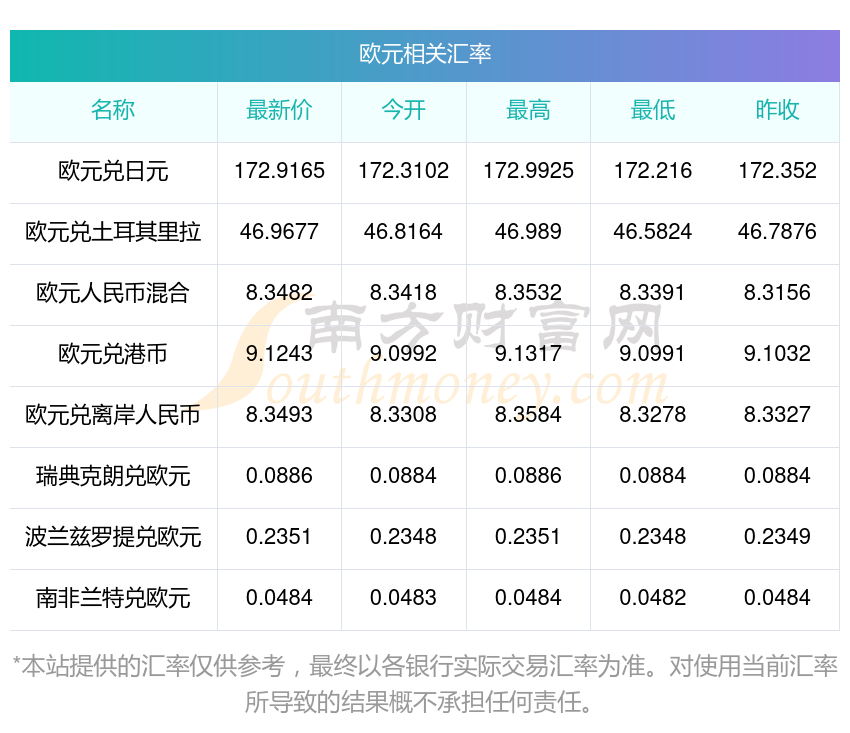Click 波兰兹罗提兑欧元 昨收 value 0.2349

pos(777,537)
